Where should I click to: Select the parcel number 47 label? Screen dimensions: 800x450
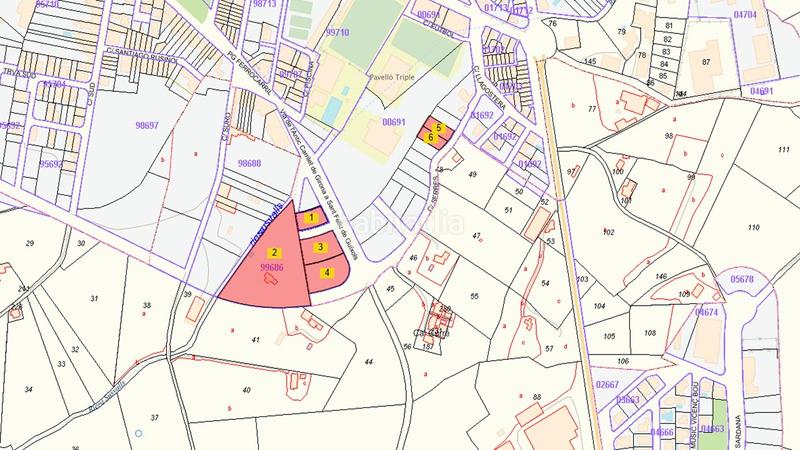coord(477,236)
